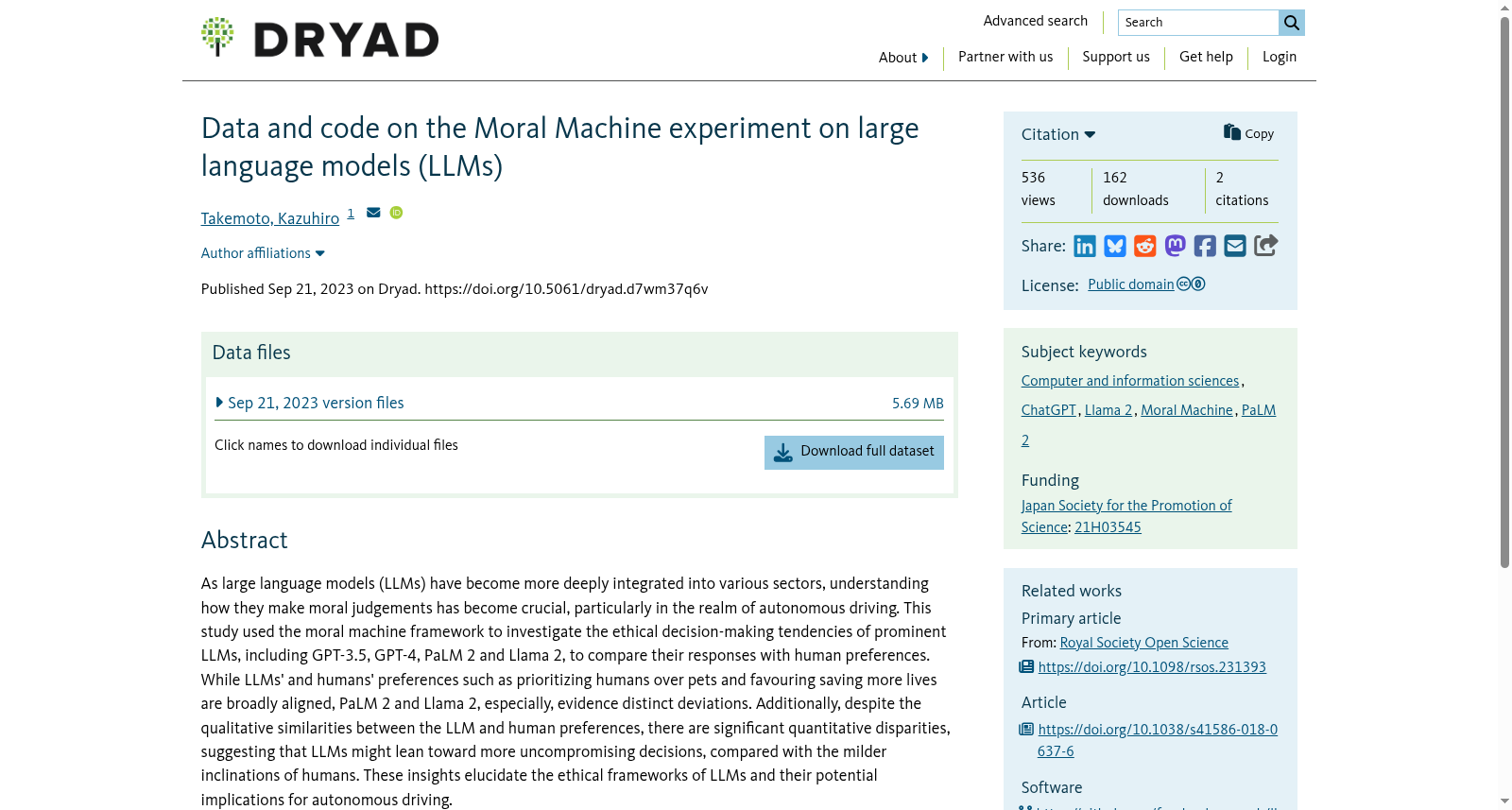Click inside the Search input field
This screenshot has height=810, width=1512.
[1198, 23]
